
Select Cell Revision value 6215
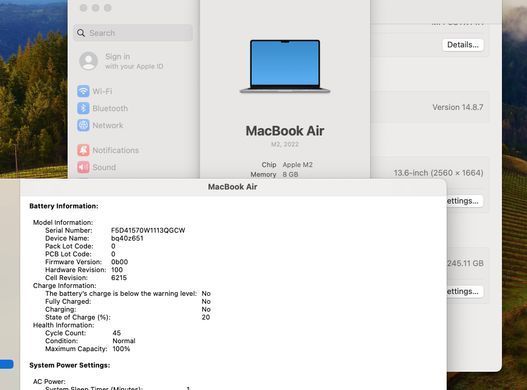pyautogui.click(x=119, y=278)
